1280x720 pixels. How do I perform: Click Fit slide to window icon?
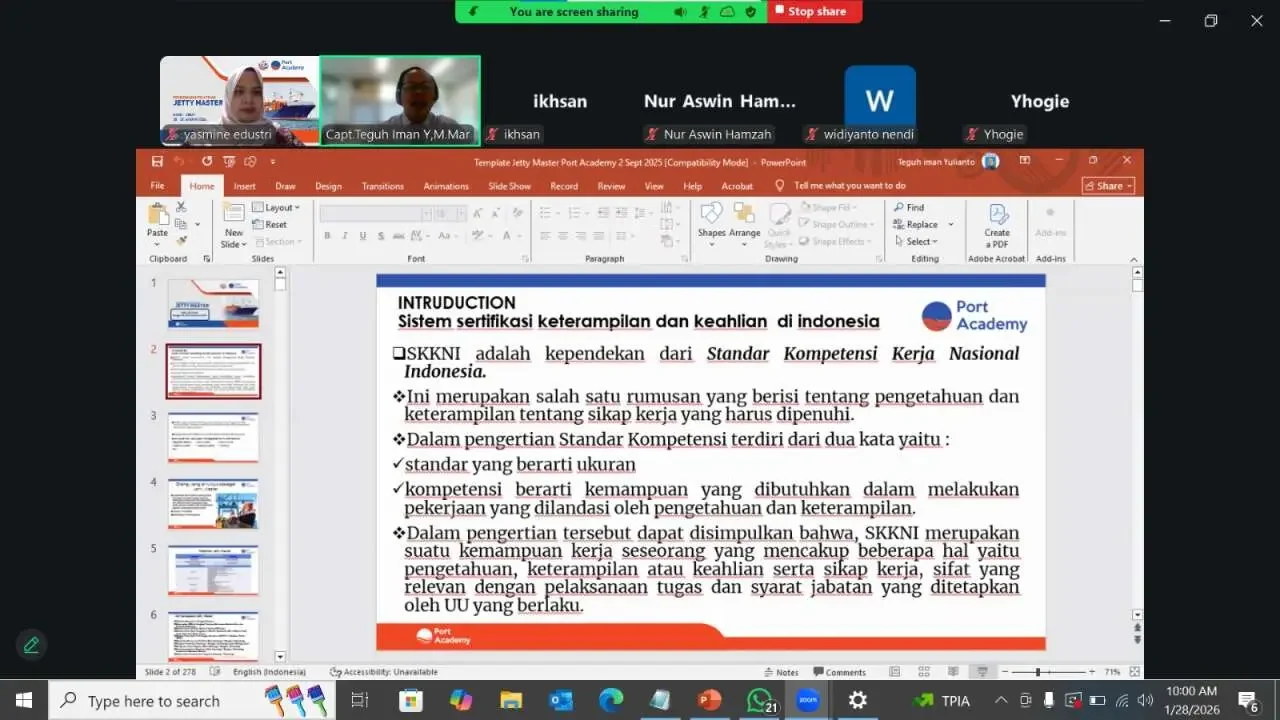click(1135, 672)
